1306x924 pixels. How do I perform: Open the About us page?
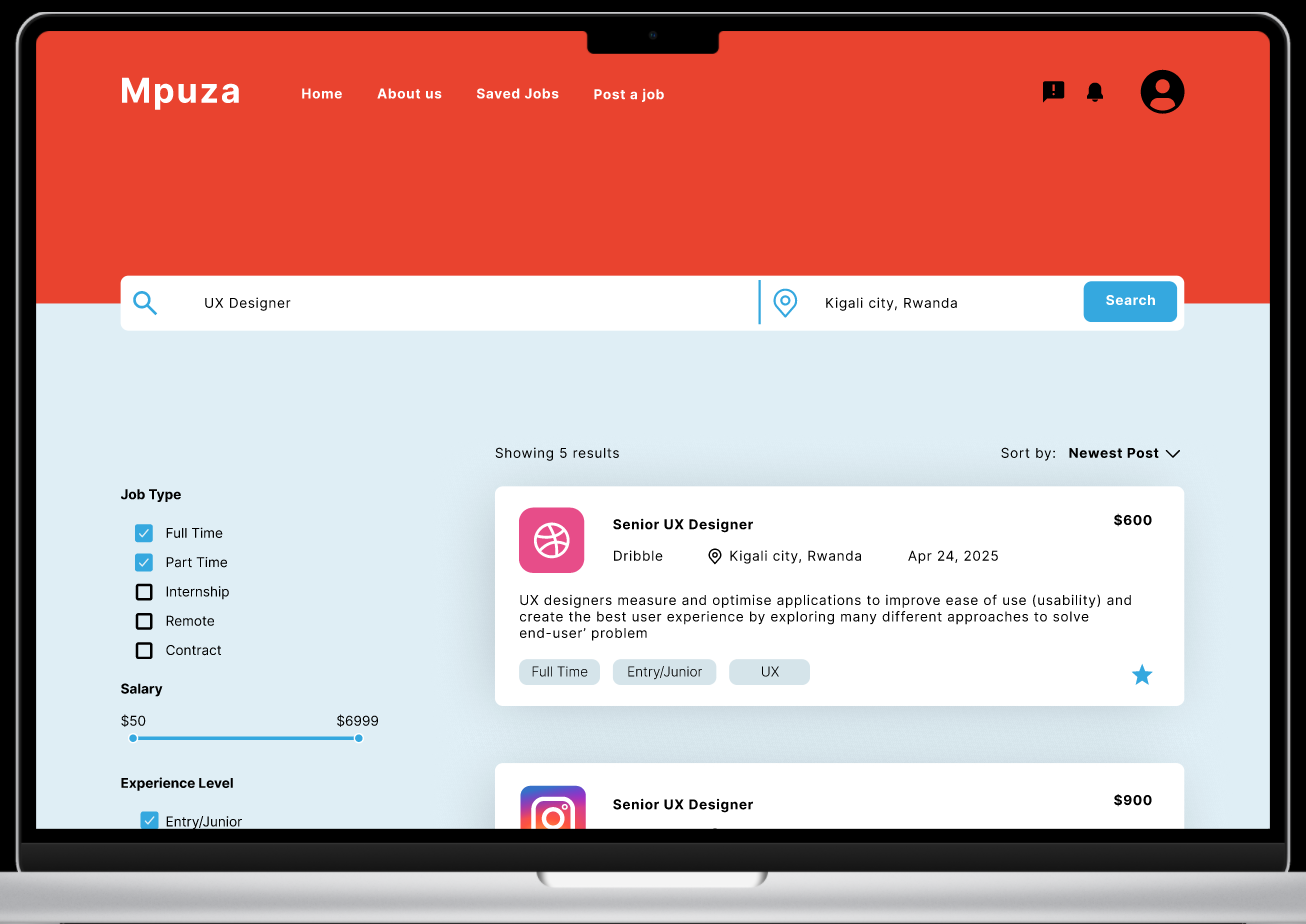pos(409,93)
